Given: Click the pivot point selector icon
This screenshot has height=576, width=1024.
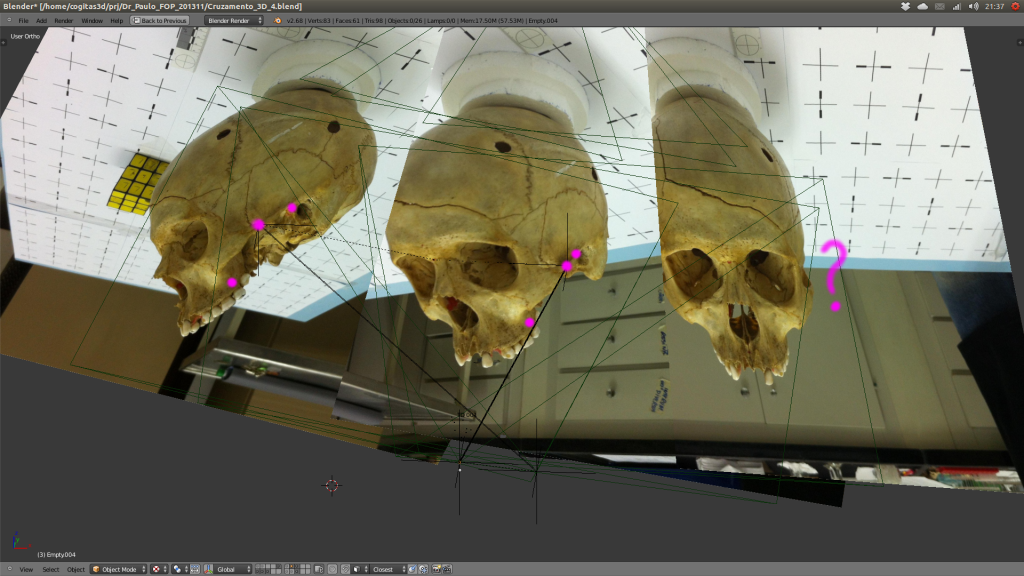Looking at the screenshot, I should click(x=179, y=569).
